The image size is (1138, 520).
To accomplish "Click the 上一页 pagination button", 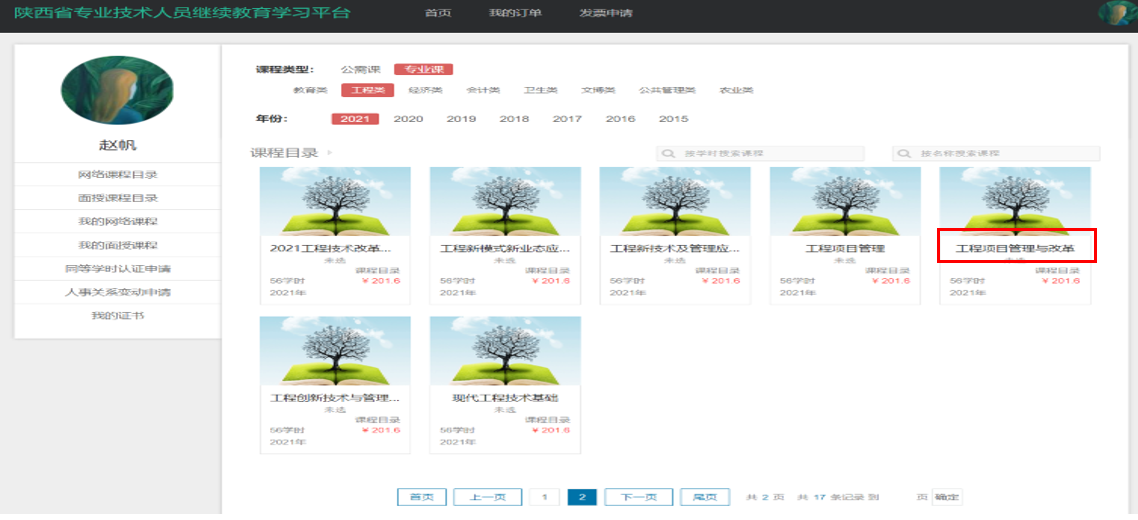I will [487, 497].
